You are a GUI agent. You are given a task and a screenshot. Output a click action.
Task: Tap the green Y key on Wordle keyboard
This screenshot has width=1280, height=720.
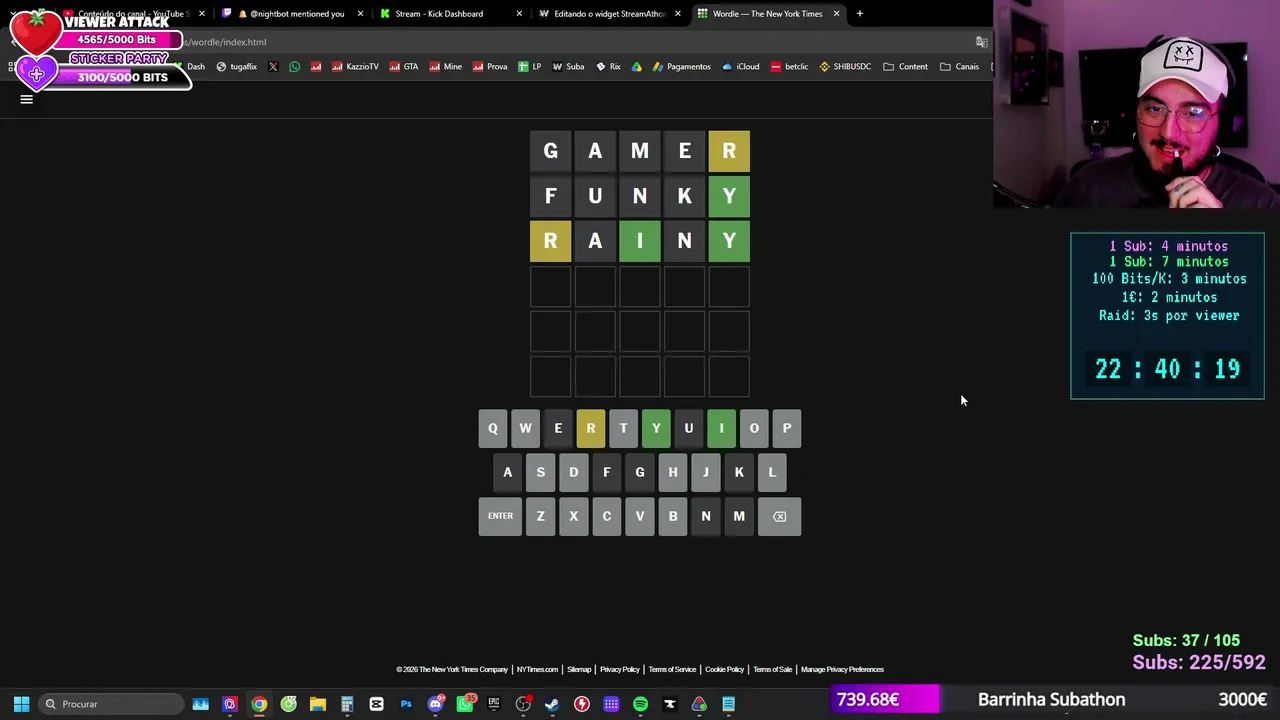click(656, 428)
